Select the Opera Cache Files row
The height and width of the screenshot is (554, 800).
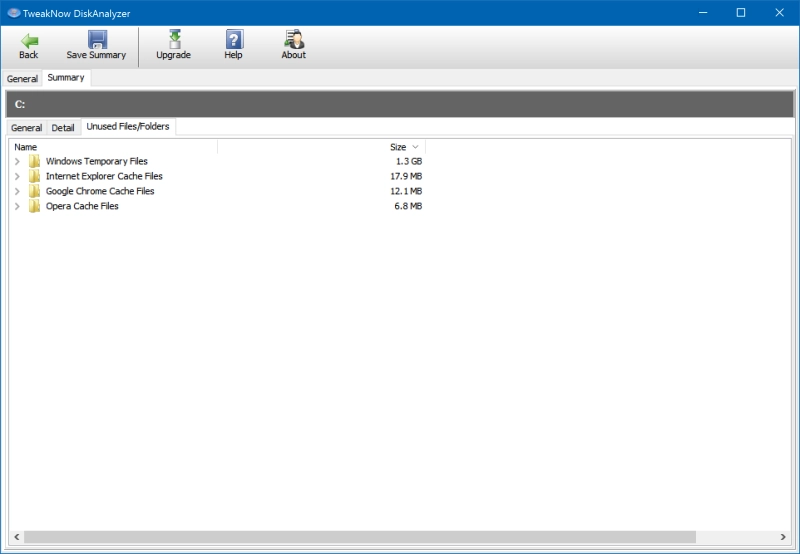tap(218, 206)
